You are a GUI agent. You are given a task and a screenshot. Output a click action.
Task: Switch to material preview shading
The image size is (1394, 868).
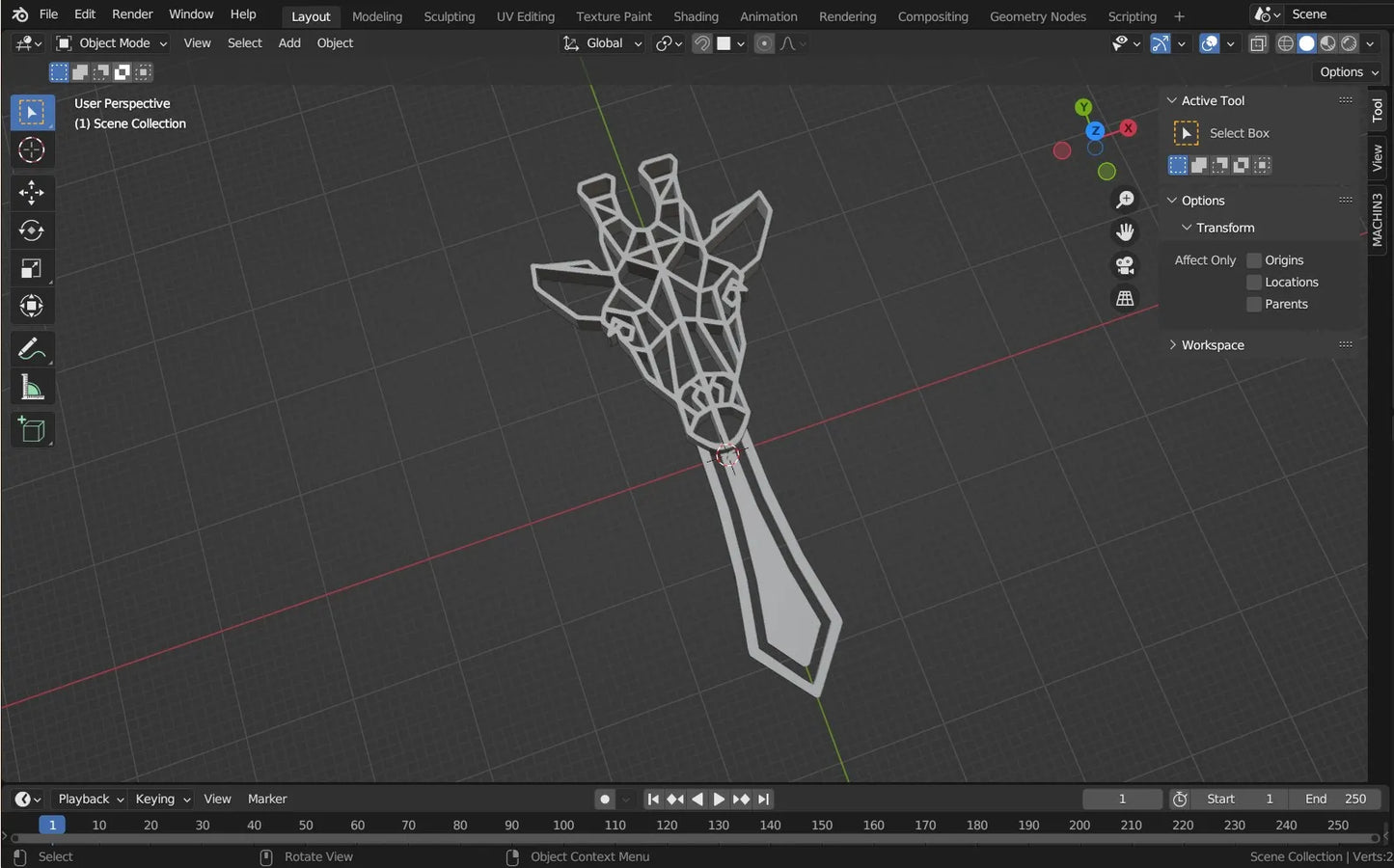(1328, 43)
